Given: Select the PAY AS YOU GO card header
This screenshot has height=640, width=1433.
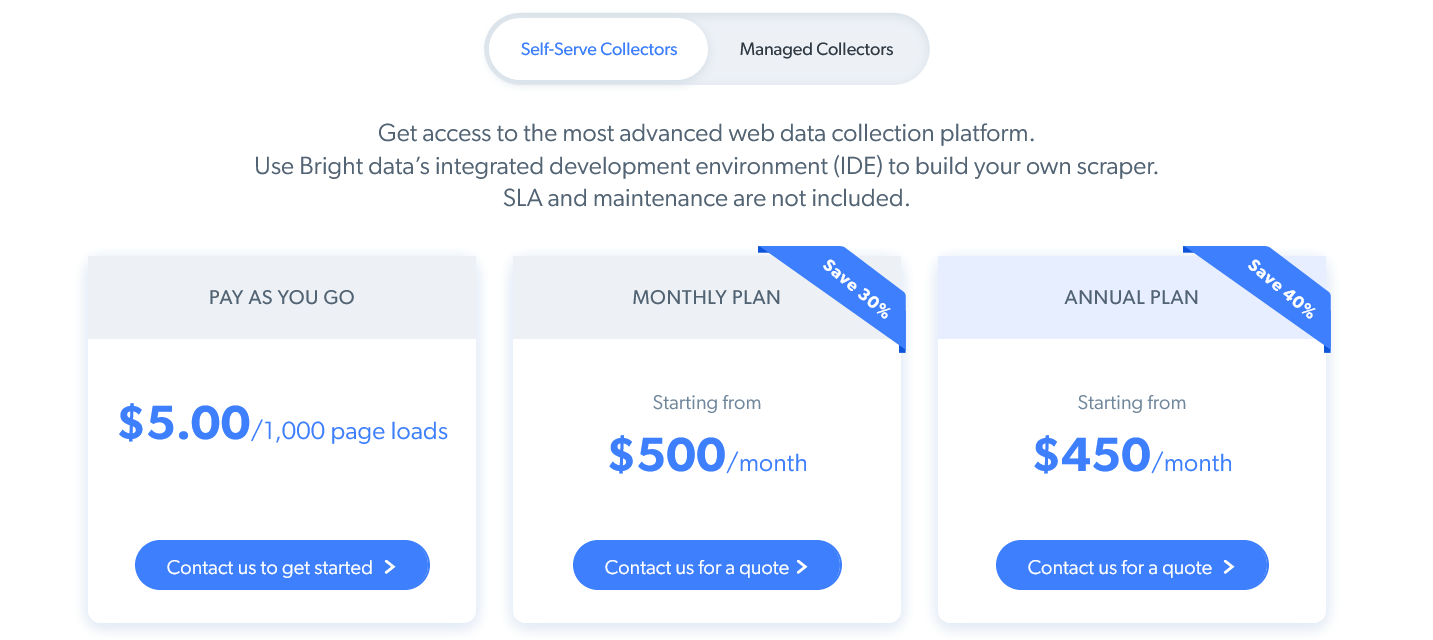Looking at the screenshot, I should pyautogui.click(x=282, y=297).
